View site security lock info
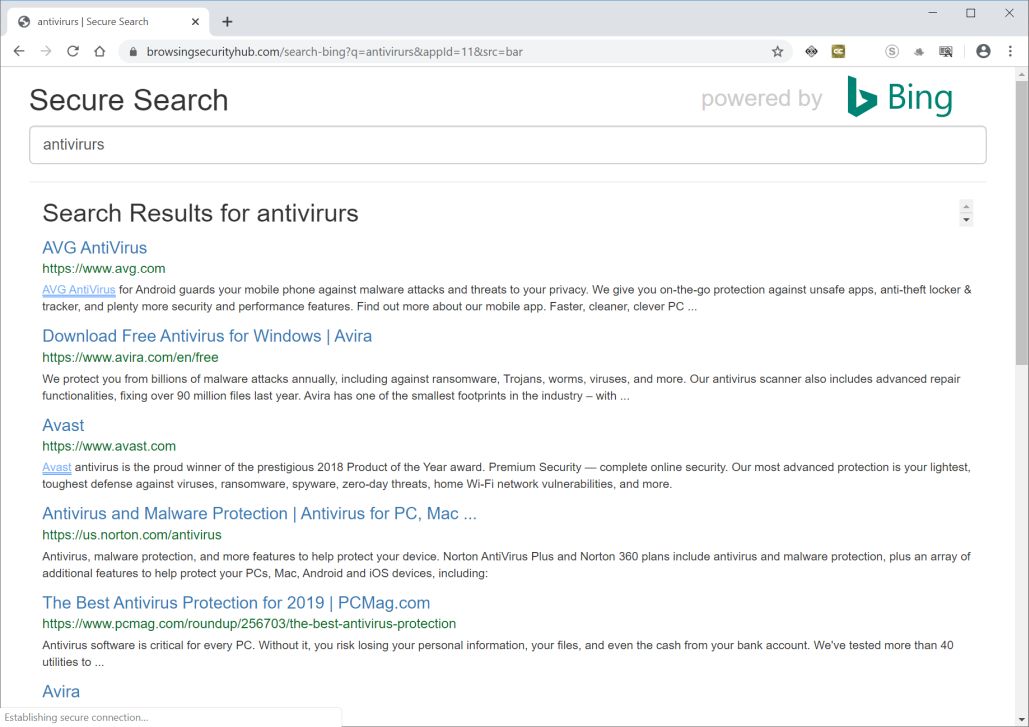Screen dimensions: 1029x727 133,51
